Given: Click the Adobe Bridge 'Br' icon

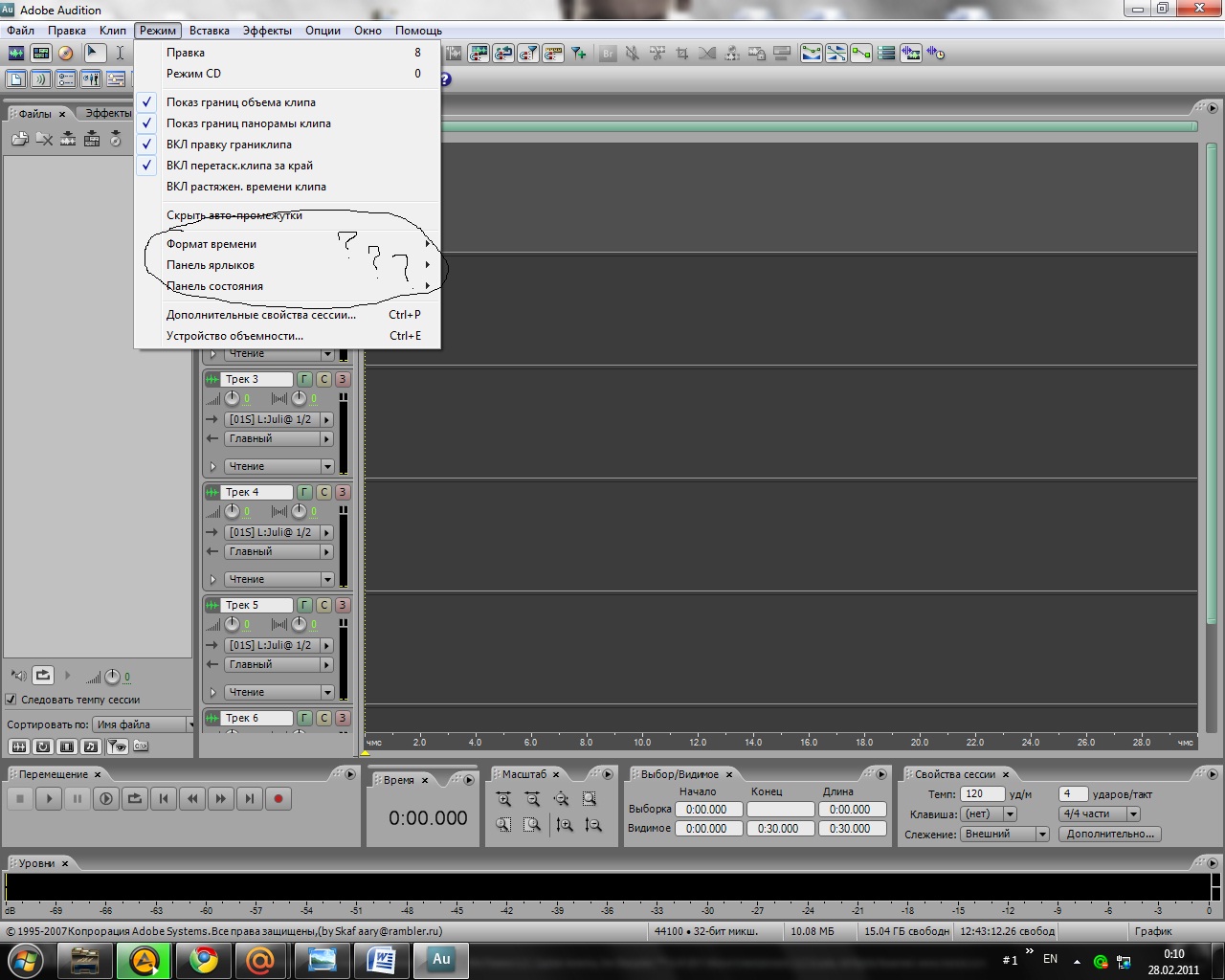Looking at the screenshot, I should pyautogui.click(x=608, y=54).
